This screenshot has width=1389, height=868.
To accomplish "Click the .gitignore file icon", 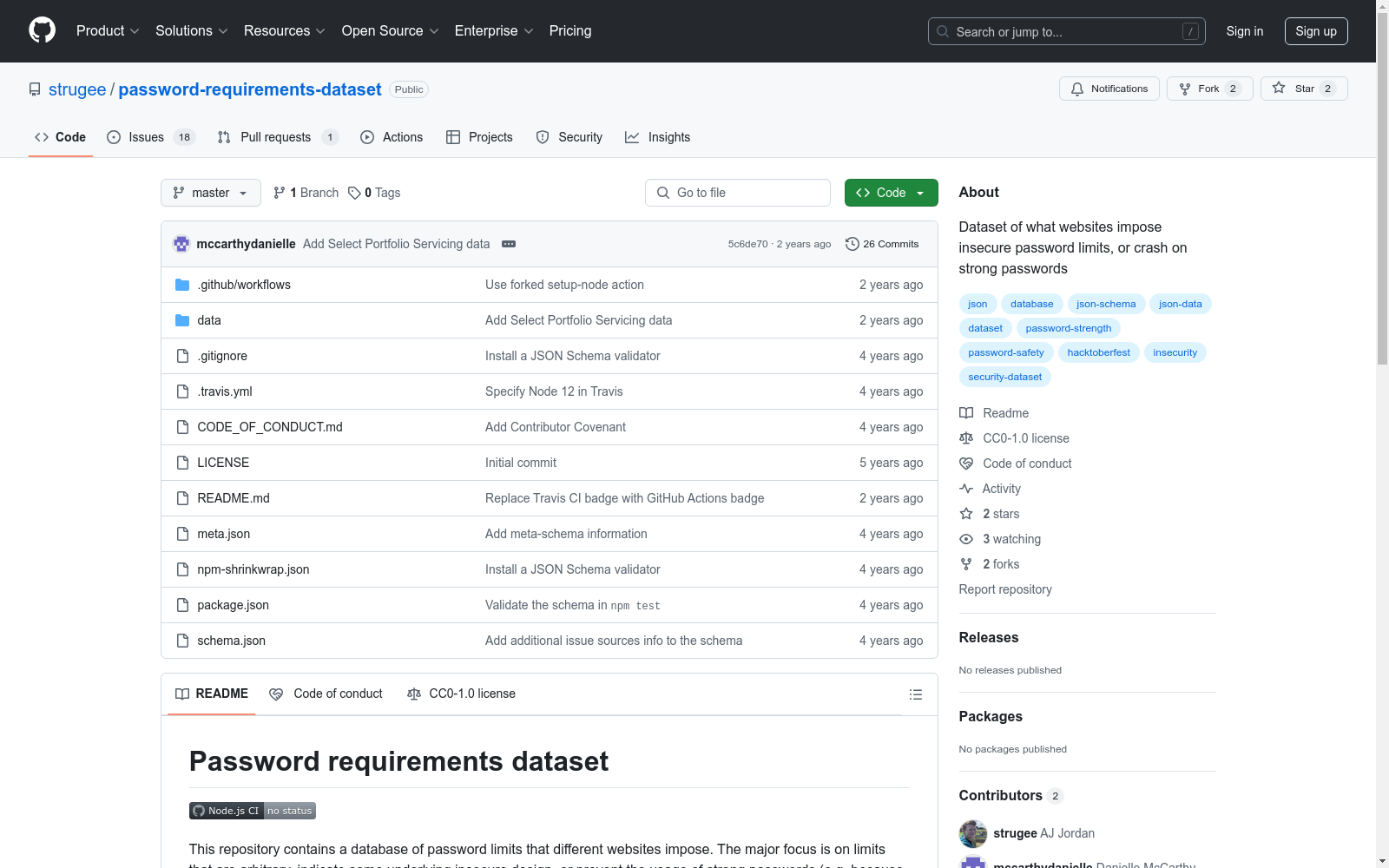I will [x=182, y=356].
